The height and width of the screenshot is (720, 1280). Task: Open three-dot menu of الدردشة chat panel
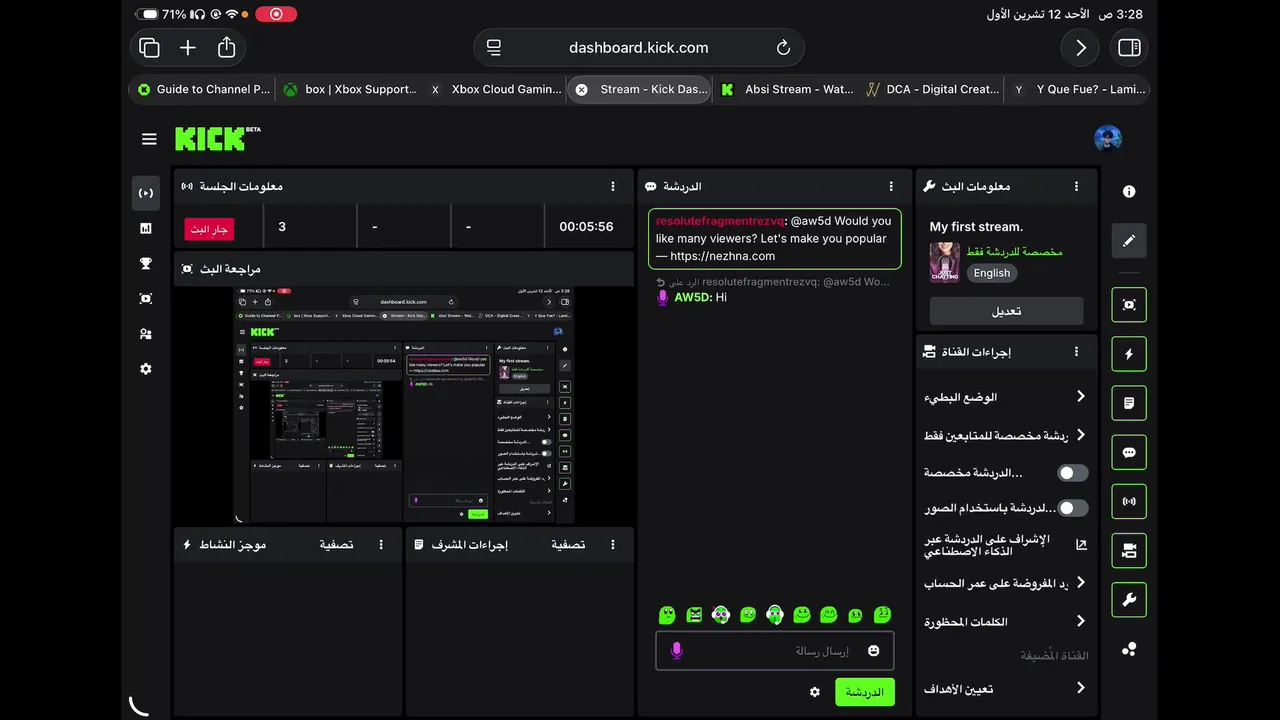pos(891,187)
